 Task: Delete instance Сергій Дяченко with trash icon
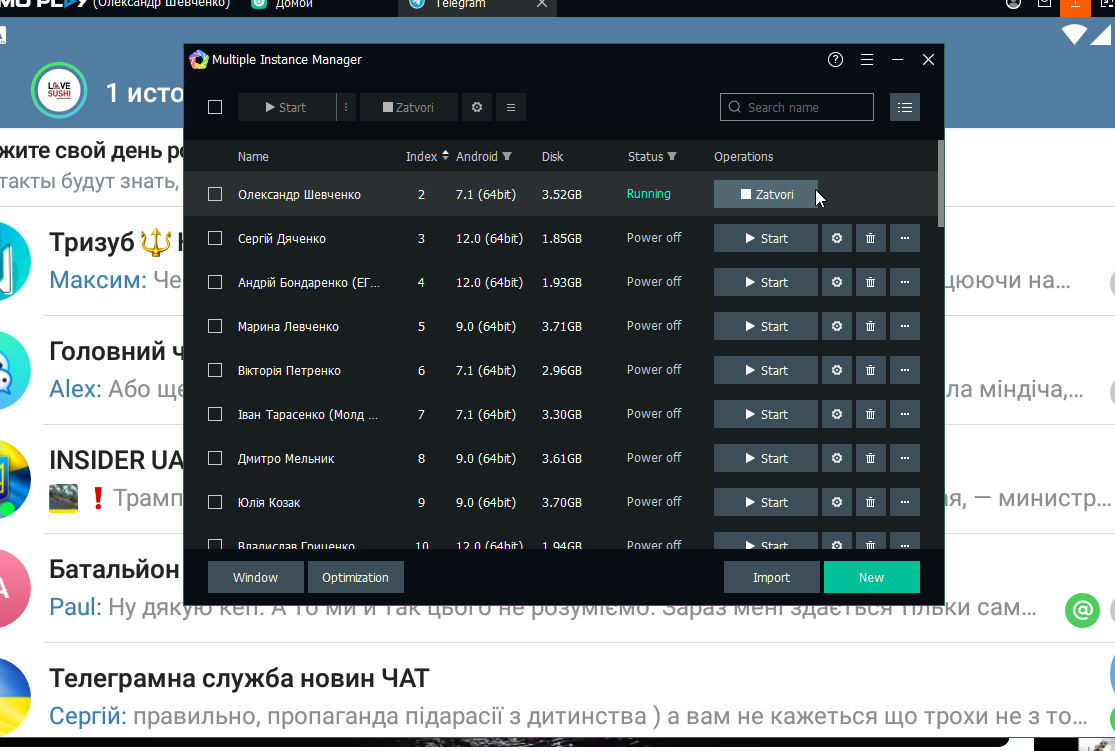870,238
